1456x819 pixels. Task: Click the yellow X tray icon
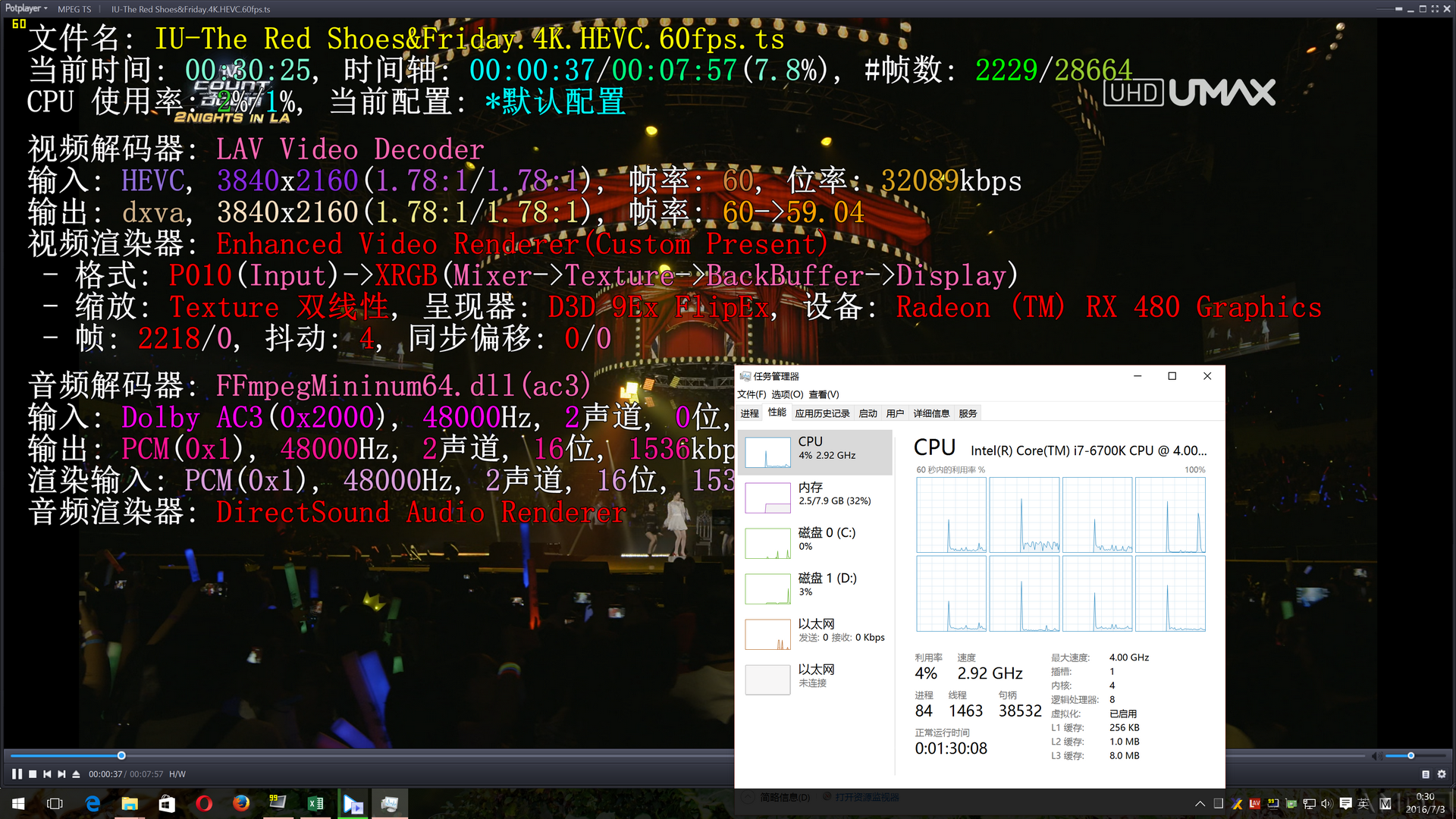(x=1238, y=804)
